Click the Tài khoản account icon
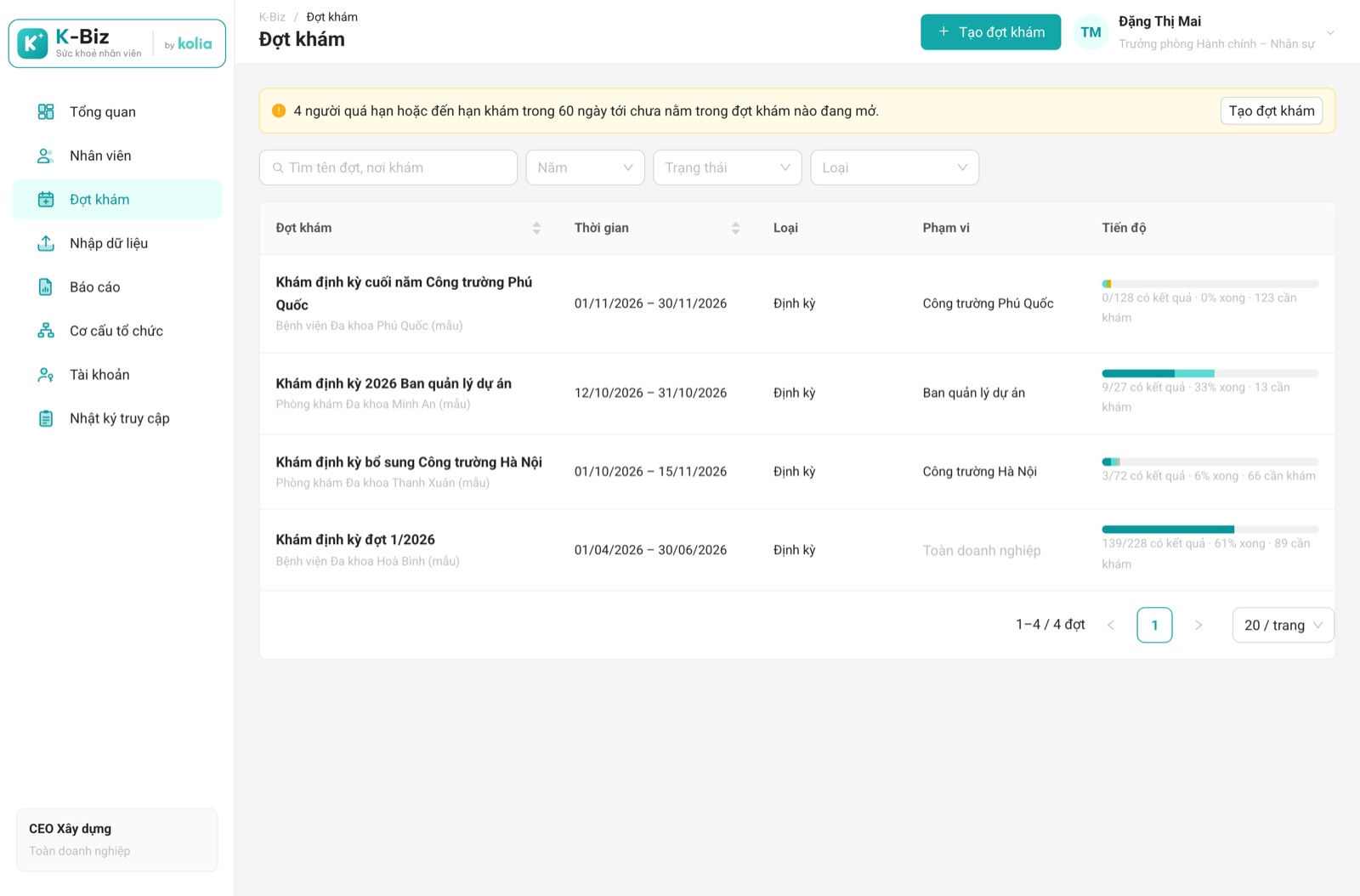This screenshot has width=1360, height=896. [46, 375]
